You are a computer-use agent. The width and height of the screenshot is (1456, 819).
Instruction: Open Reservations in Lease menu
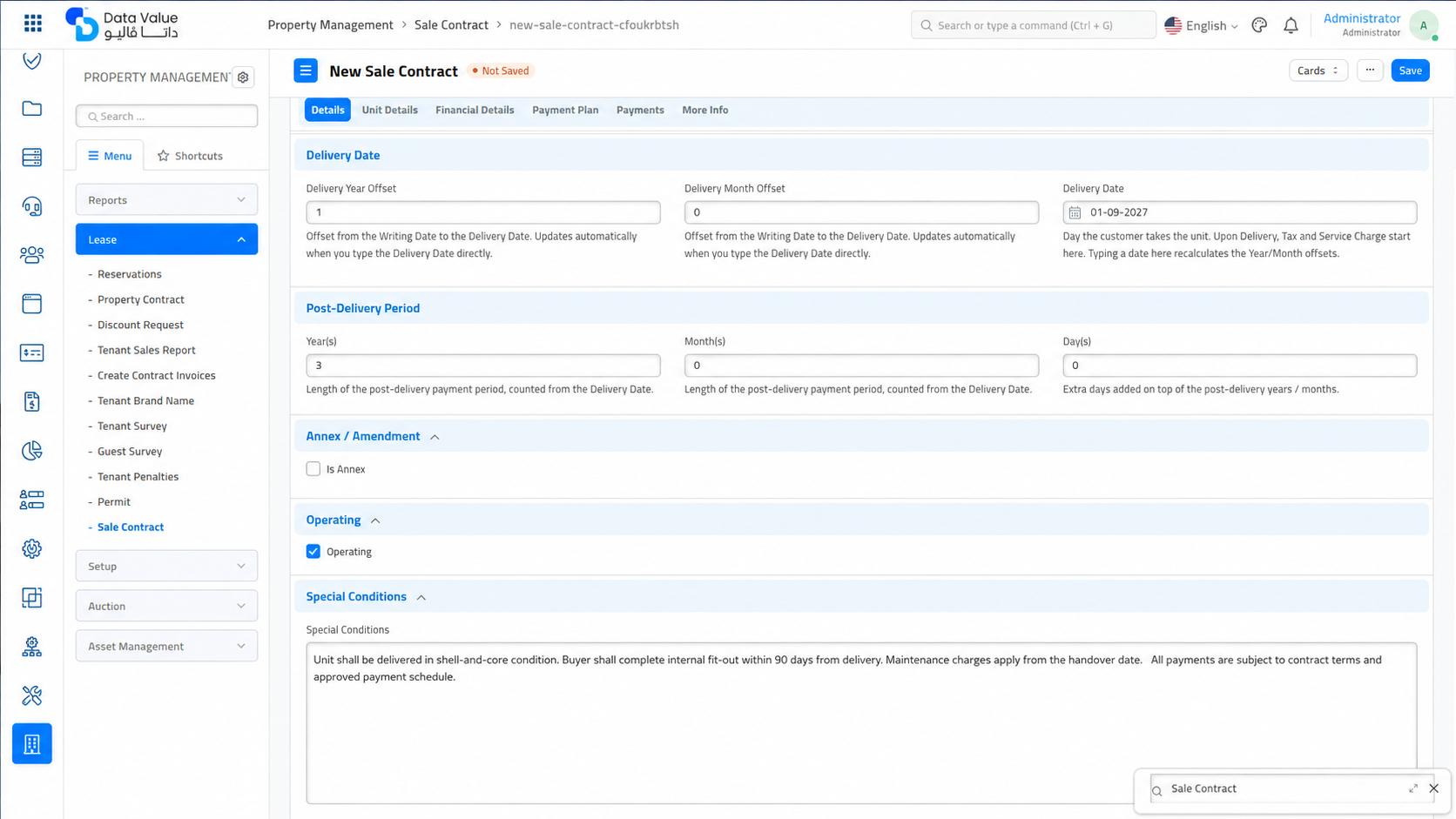tap(130, 274)
